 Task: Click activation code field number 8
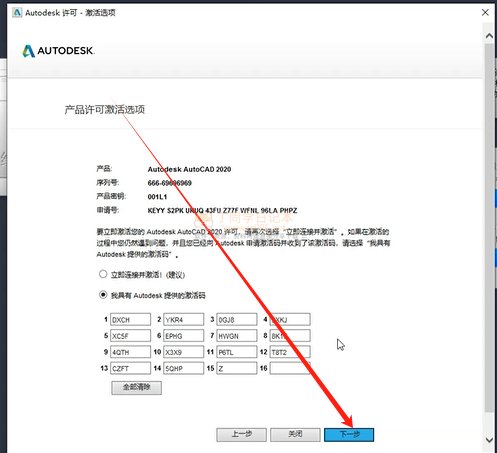pyautogui.click(x=290, y=336)
